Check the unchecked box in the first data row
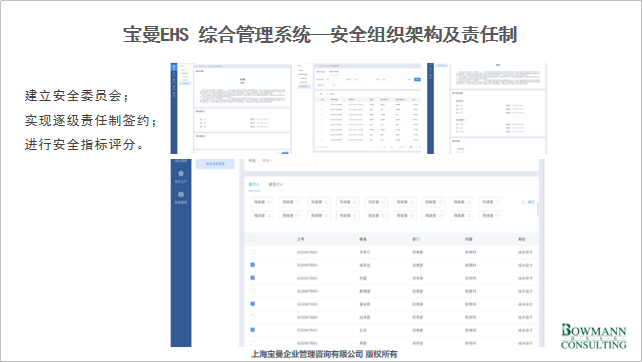The width and height of the screenshot is (643, 362). [x=253, y=252]
